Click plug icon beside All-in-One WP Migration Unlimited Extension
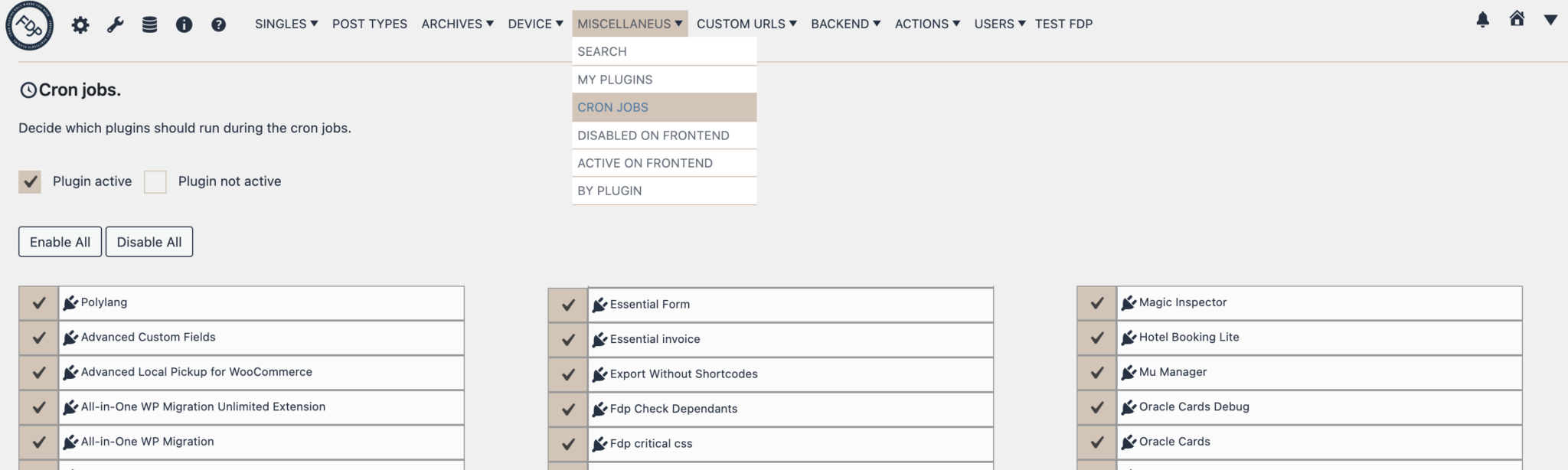1568x470 pixels. pyautogui.click(x=70, y=407)
